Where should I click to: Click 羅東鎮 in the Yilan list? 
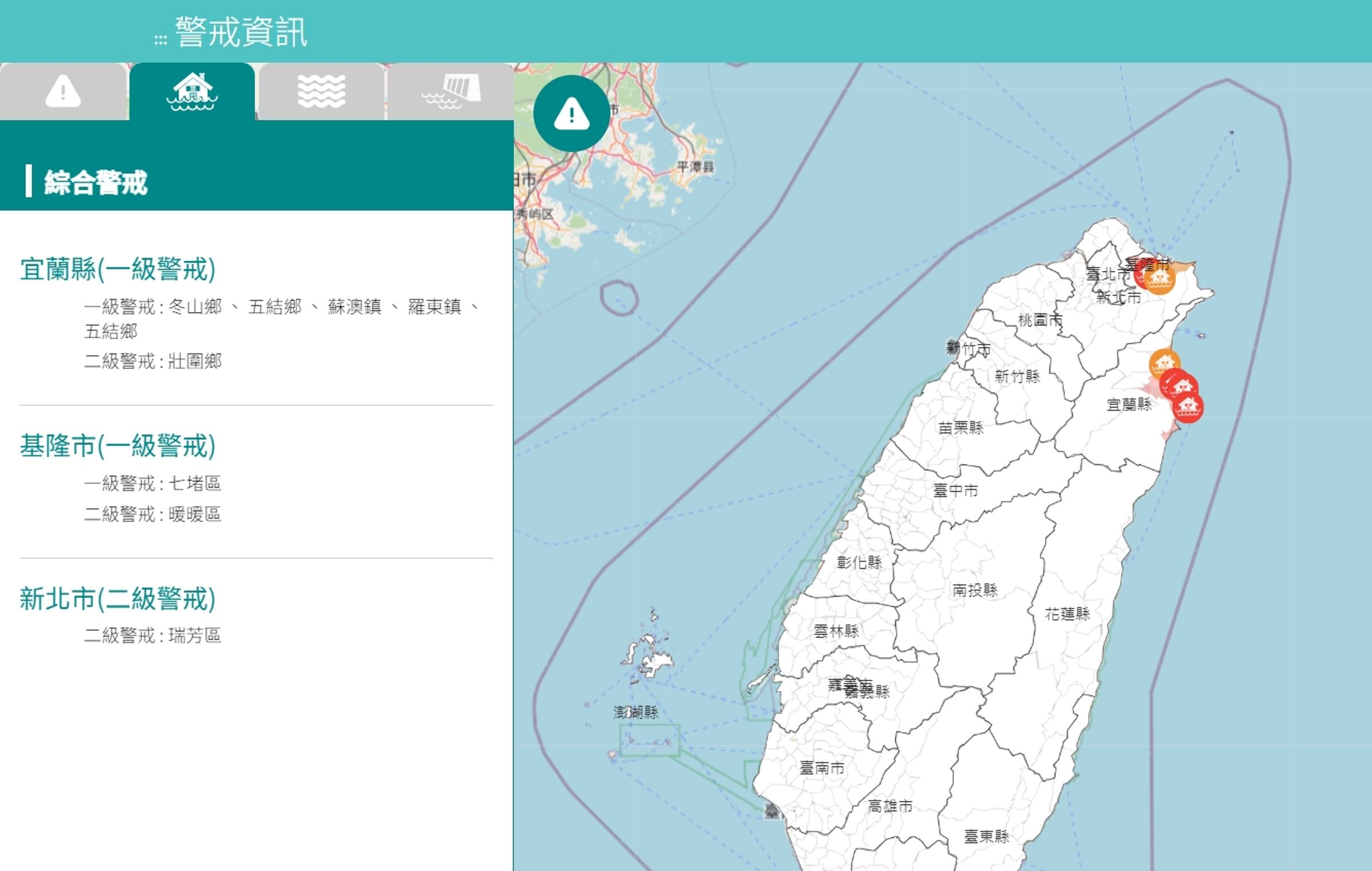pos(434,307)
